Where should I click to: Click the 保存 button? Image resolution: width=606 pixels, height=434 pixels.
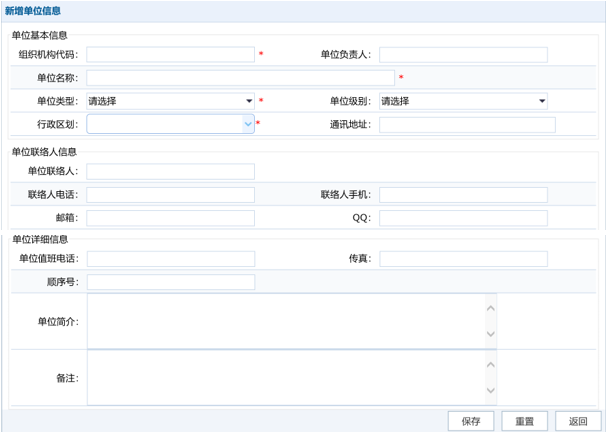[471, 421]
